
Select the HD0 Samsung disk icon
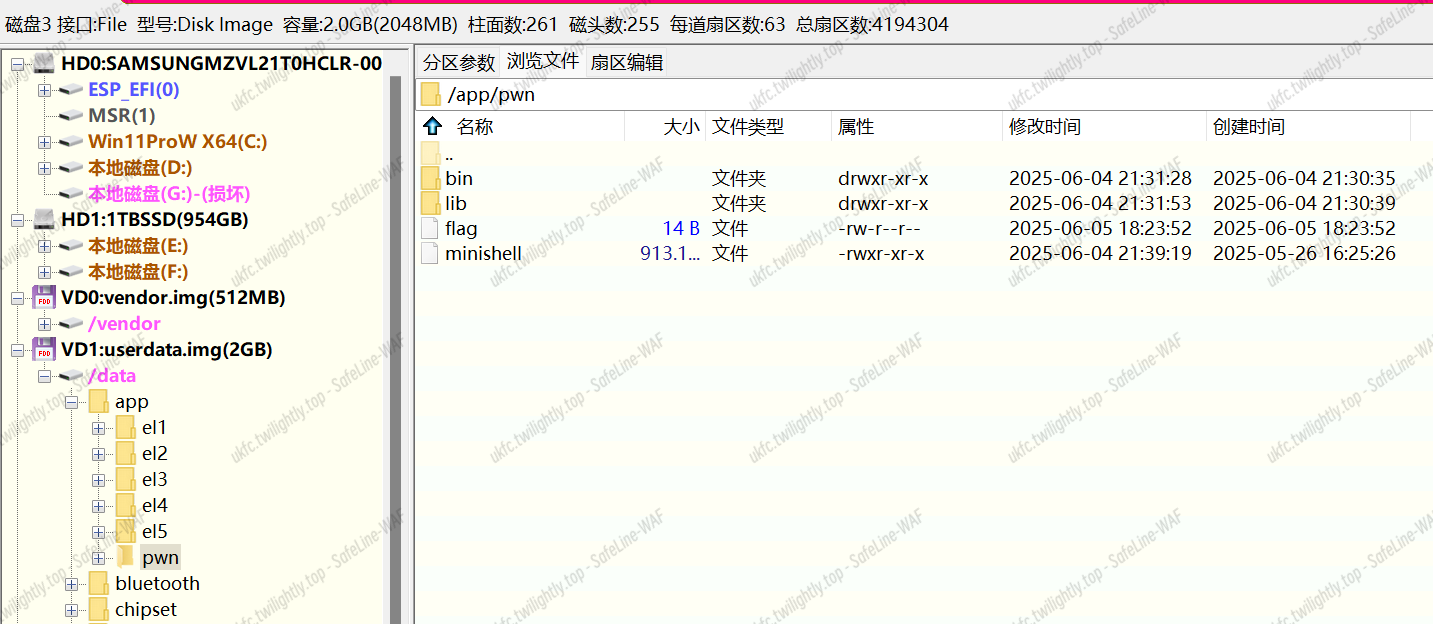44,64
